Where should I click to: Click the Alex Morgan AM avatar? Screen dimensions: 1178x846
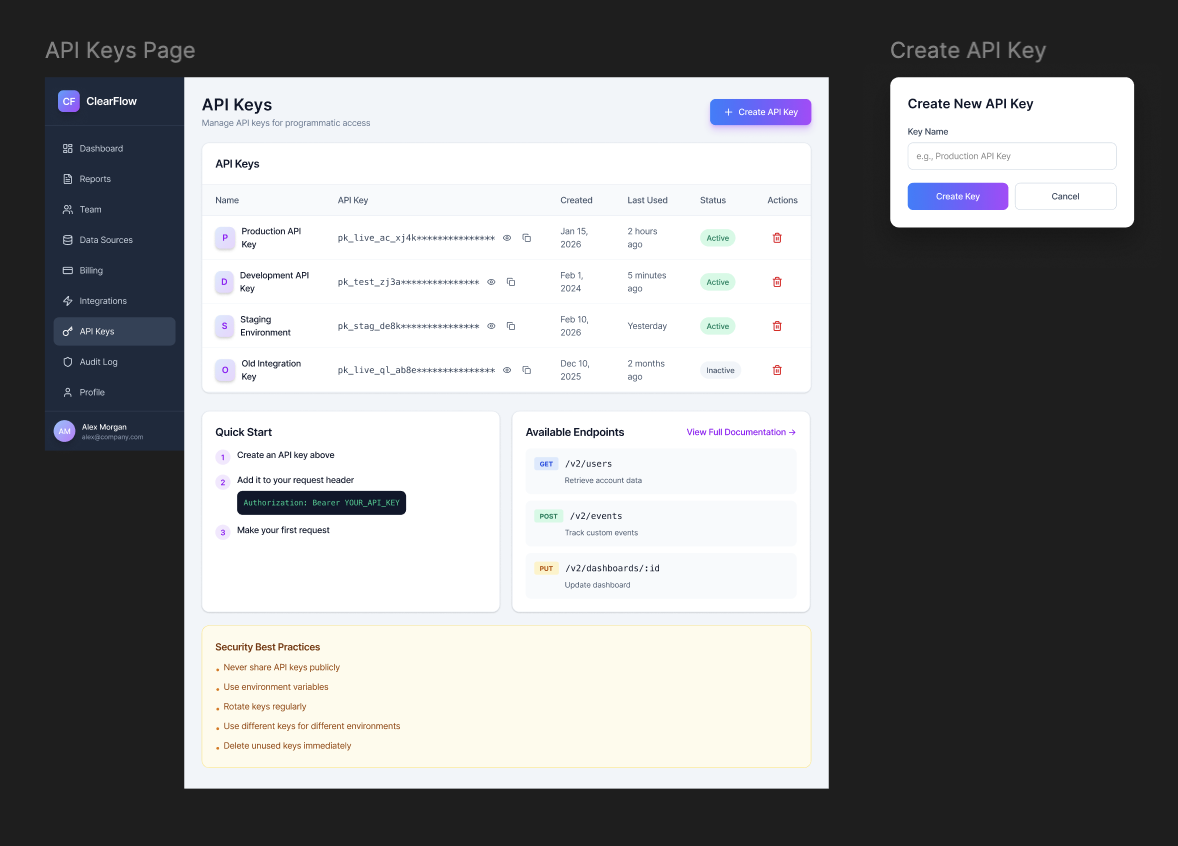tap(65, 431)
